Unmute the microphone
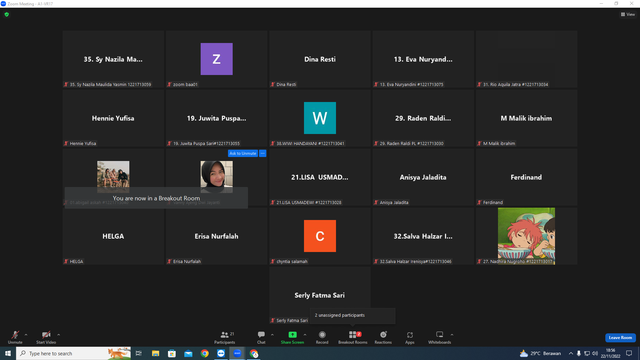This screenshot has height=360, width=640. click(x=15, y=337)
